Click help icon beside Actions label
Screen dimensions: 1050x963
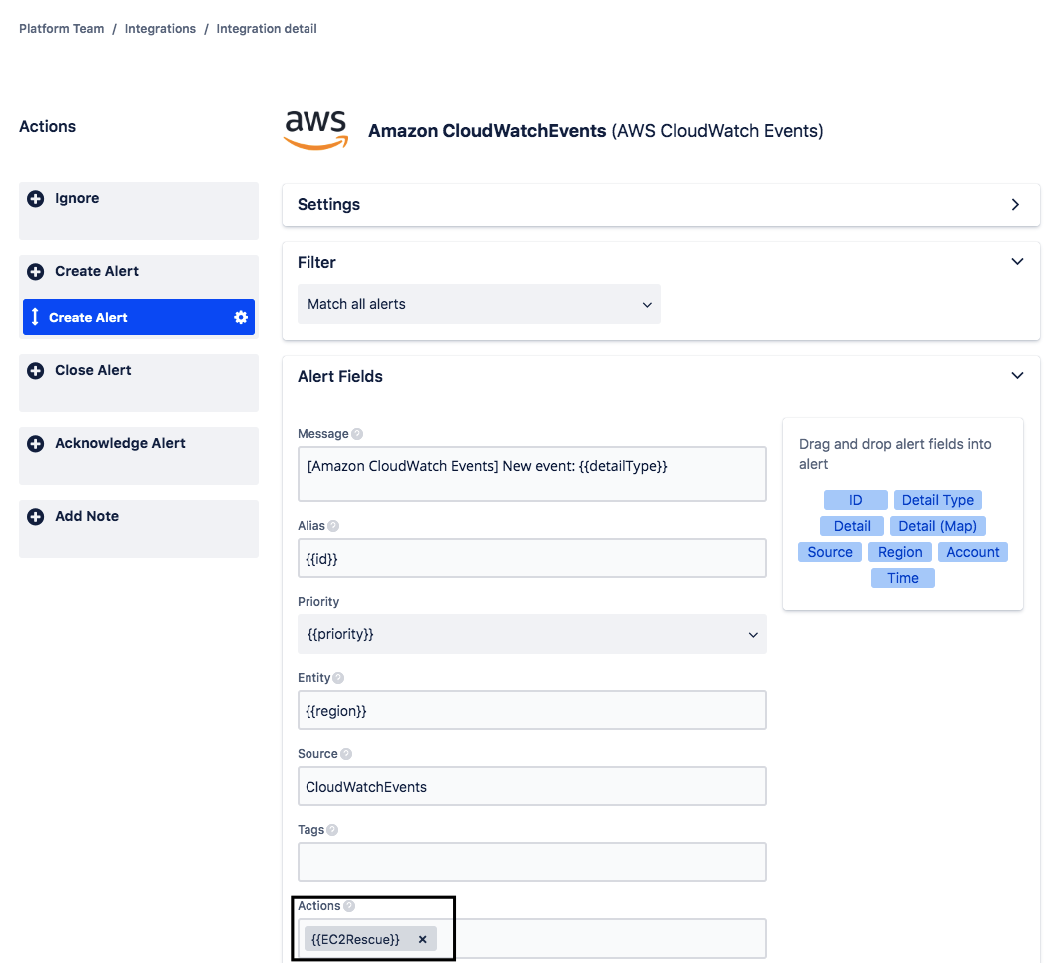[349, 906]
